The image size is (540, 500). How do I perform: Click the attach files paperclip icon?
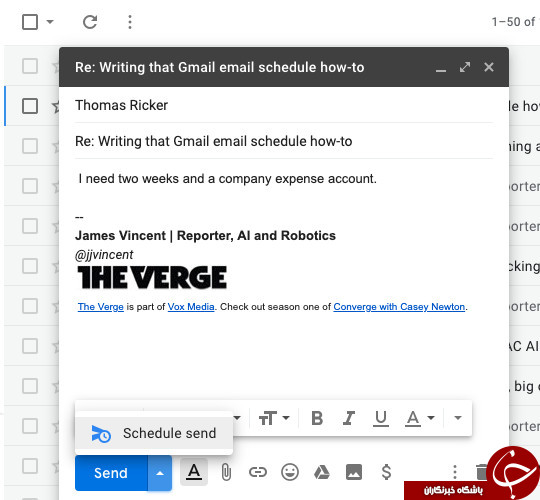point(226,472)
